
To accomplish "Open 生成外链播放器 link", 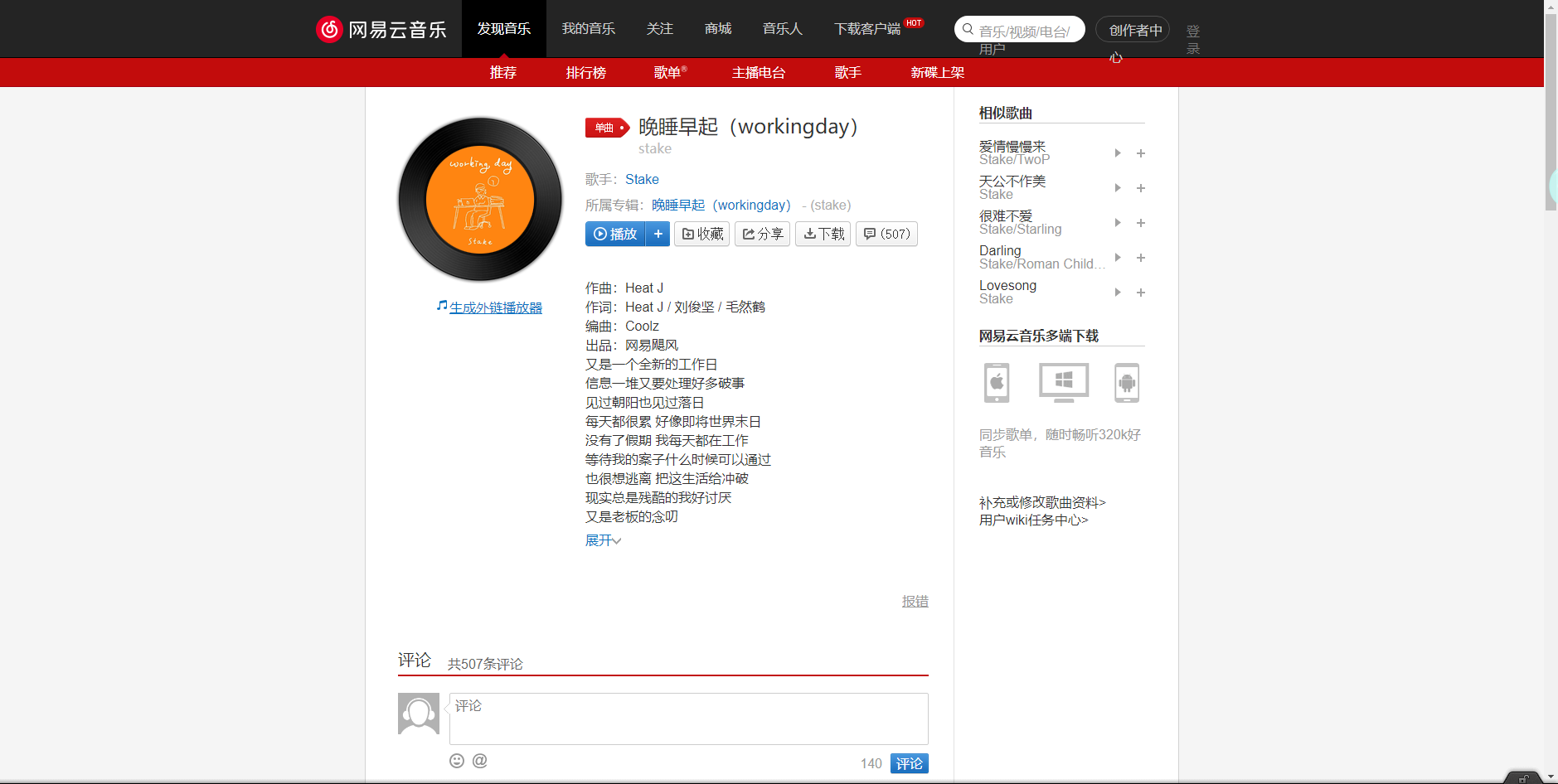I will tap(495, 307).
